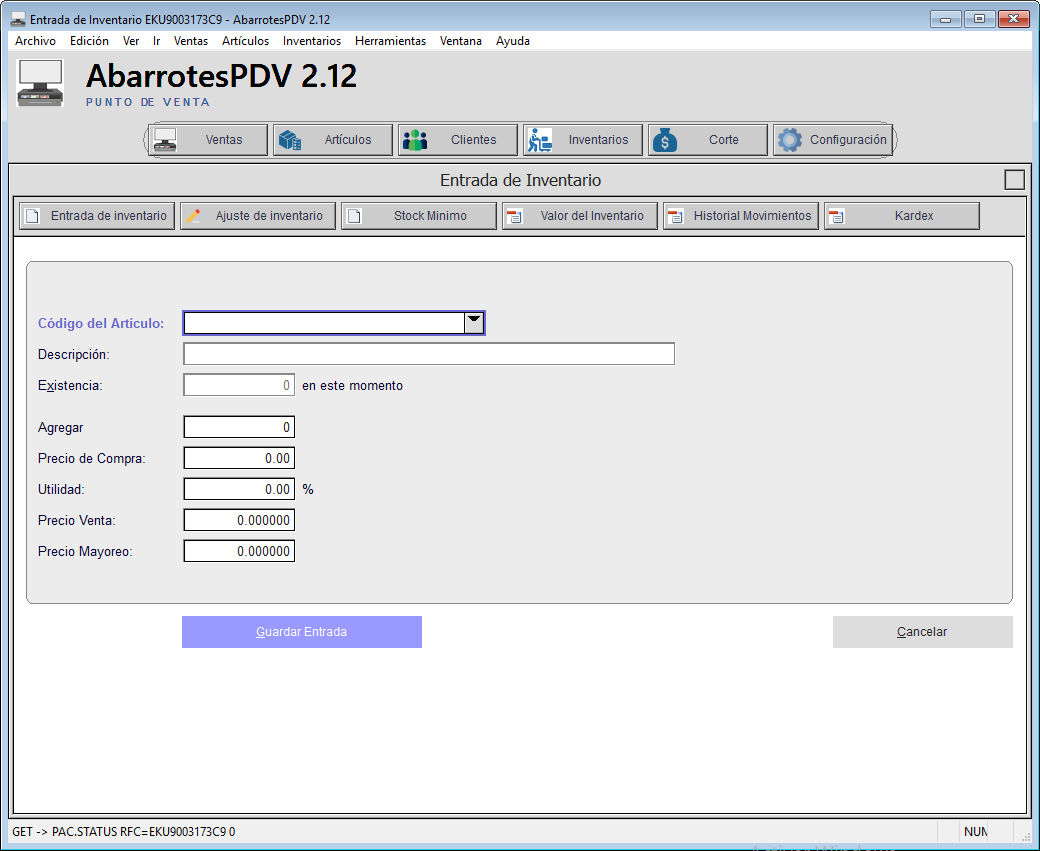Open the Ayuda menu
The width and height of the screenshot is (1040, 851).
point(513,41)
